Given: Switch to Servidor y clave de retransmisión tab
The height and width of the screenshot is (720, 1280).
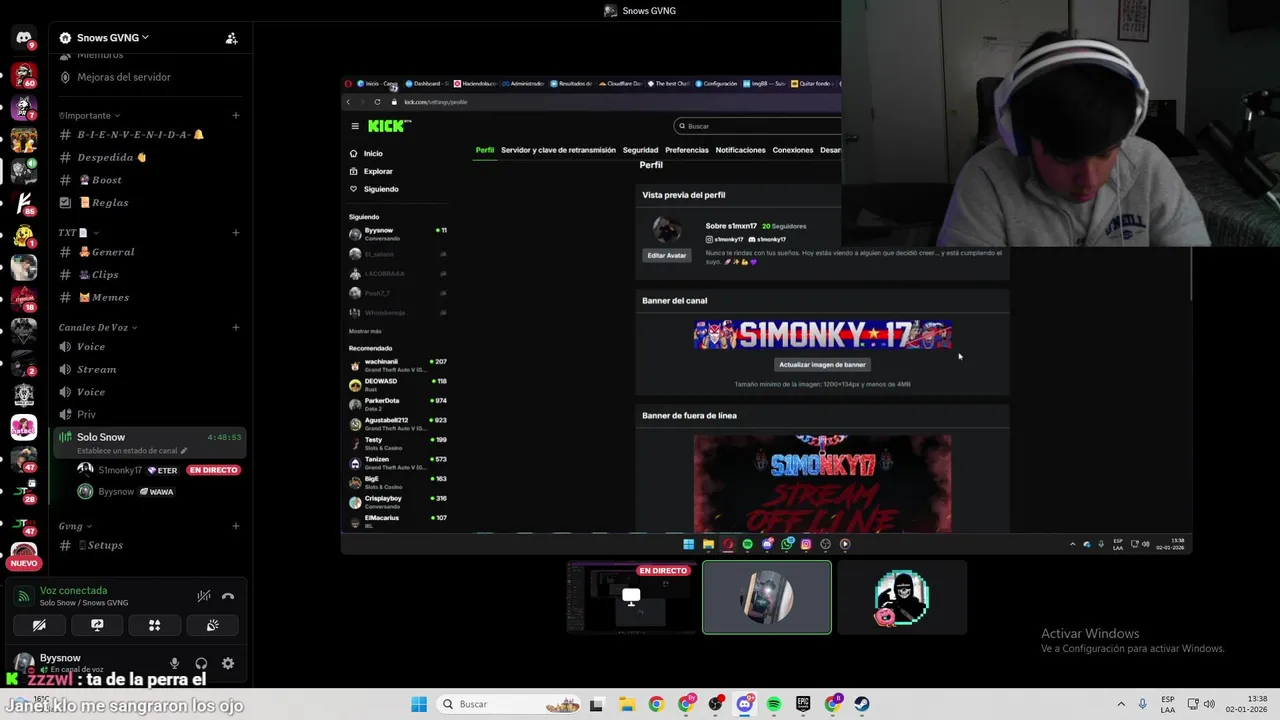Looking at the screenshot, I should 558,150.
